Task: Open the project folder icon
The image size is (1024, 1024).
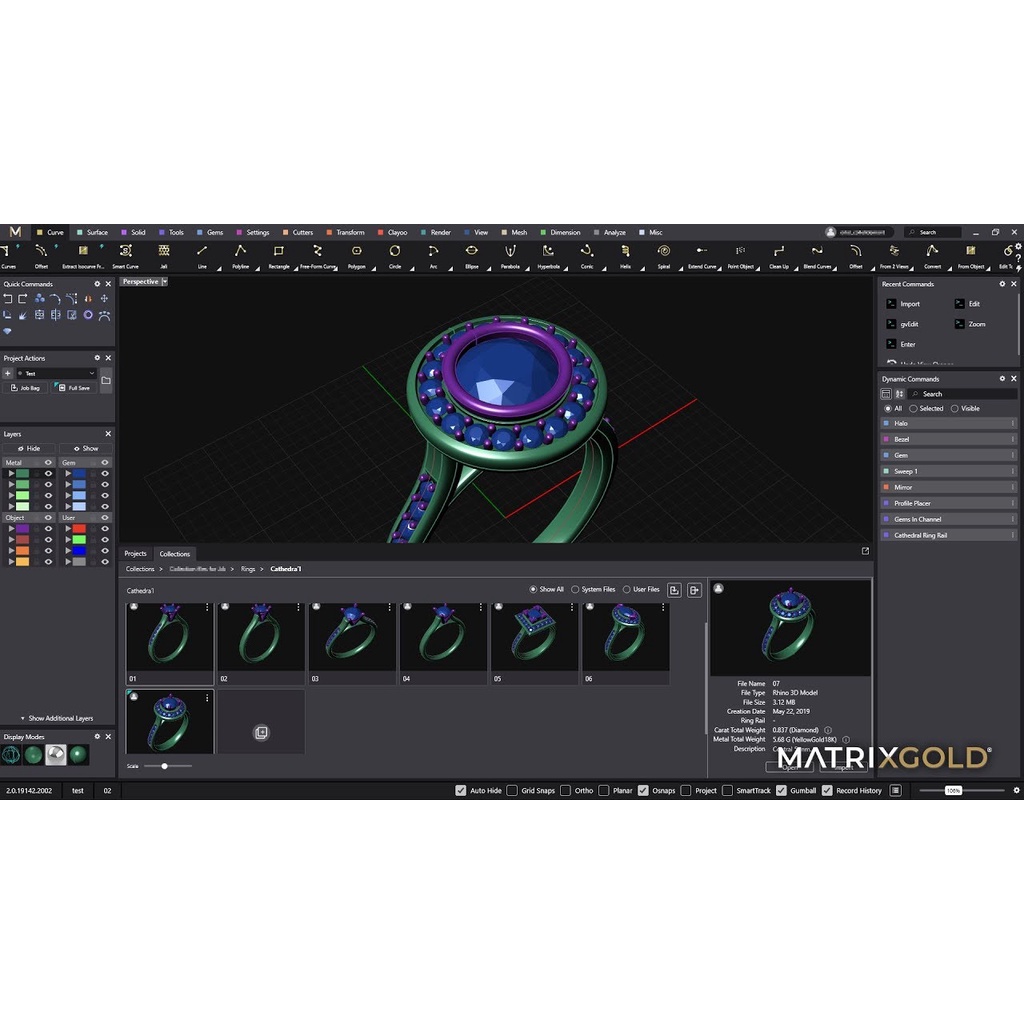Action: coord(106,380)
